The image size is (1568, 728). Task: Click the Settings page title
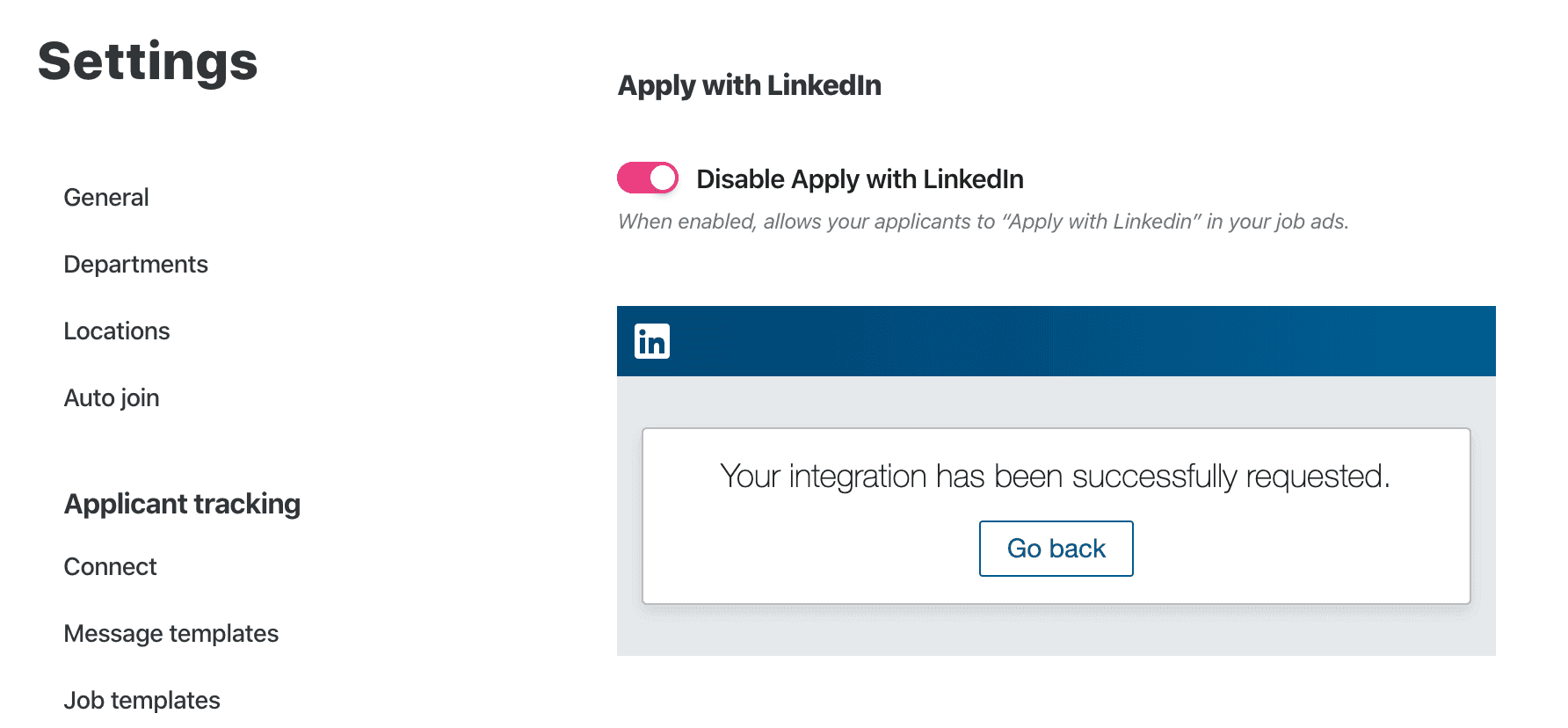(148, 62)
